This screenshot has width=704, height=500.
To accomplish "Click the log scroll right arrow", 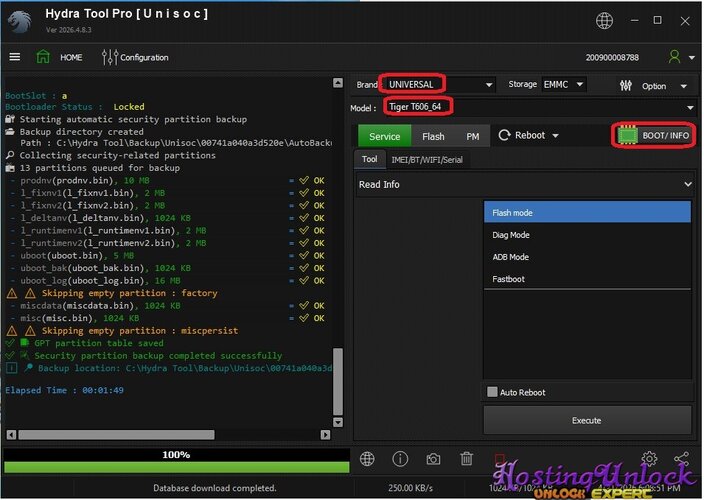I will [x=325, y=434].
